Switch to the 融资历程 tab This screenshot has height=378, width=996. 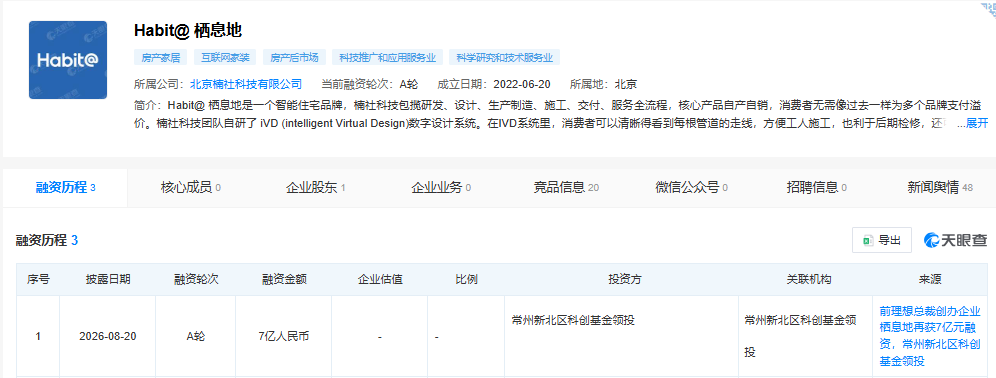point(65,187)
